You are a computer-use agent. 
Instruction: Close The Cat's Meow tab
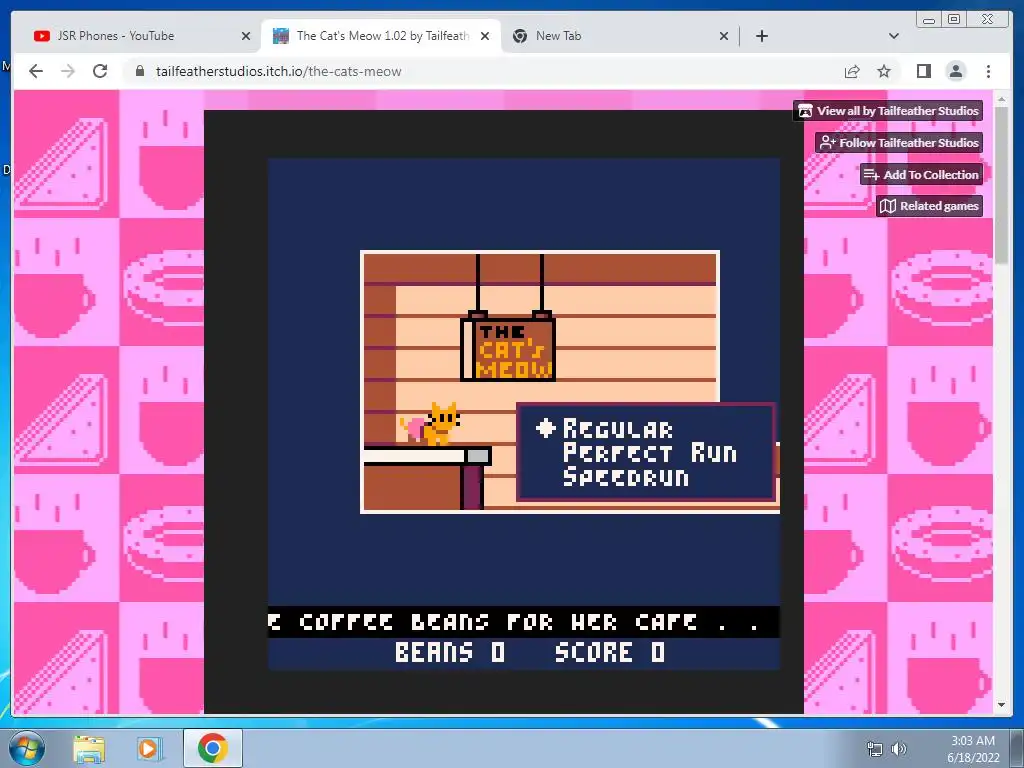[485, 36]
